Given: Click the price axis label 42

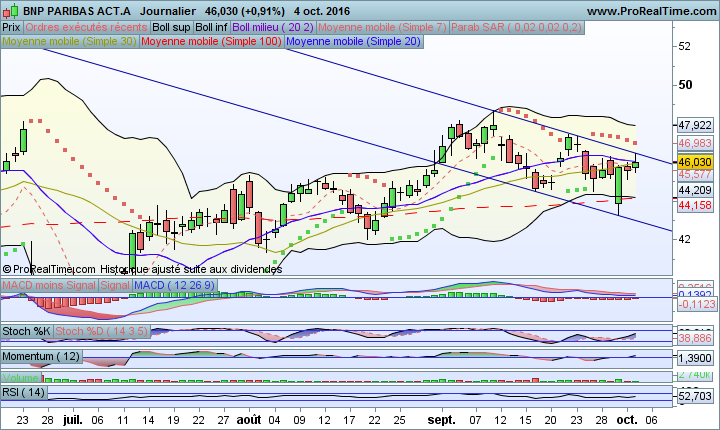Looking at the screenshot, I should pos(684,239).
